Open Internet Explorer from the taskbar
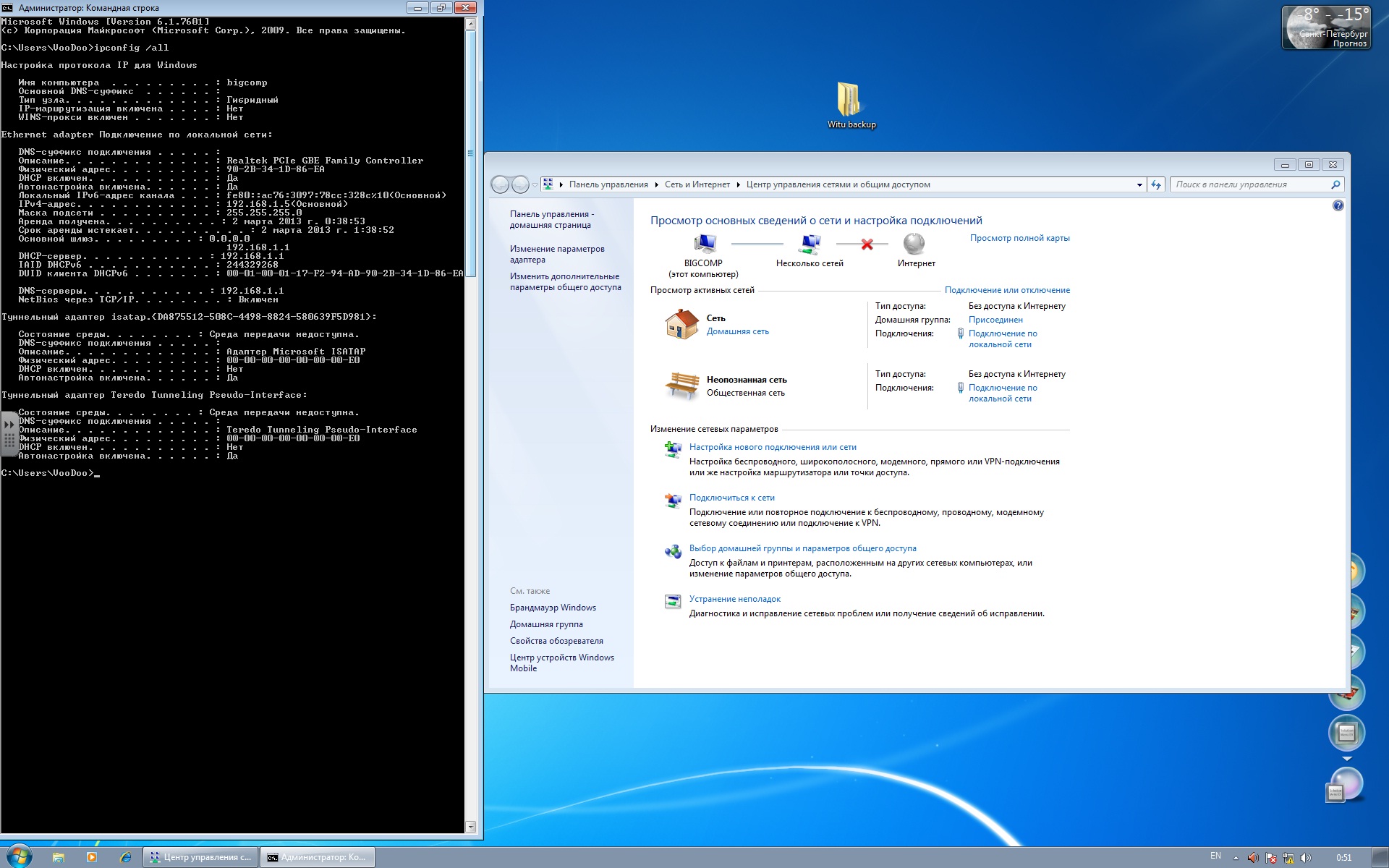This screenshot has width=1389, height=868. click(125, 857)
